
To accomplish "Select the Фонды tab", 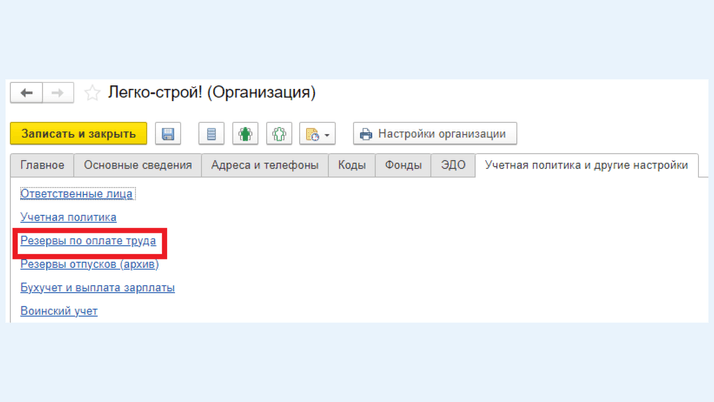I will tap(403, 165).
